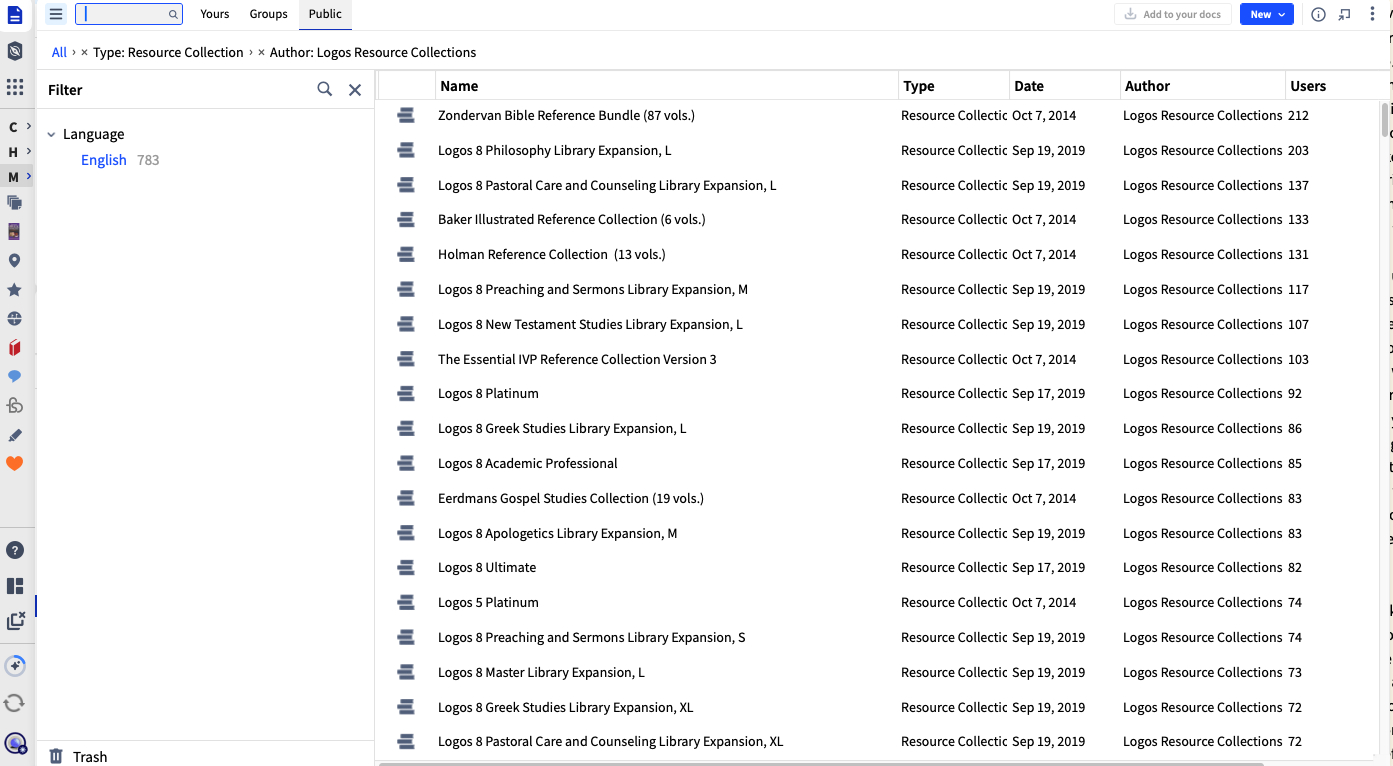Select the Public tab

pos(325,14)
